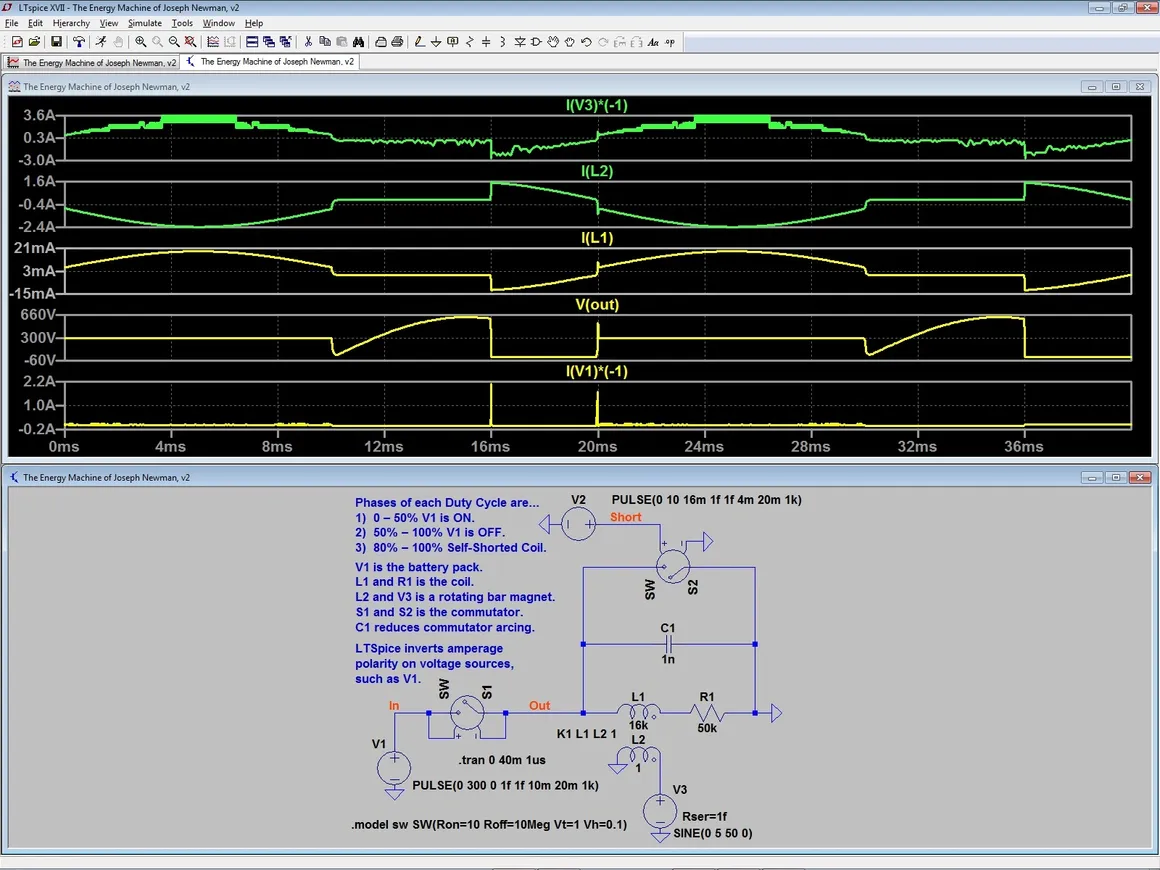This screenshot has width=1160, height=870.
Task: Save the schematic using the floppy disk icon
Action: coord(56,42)
